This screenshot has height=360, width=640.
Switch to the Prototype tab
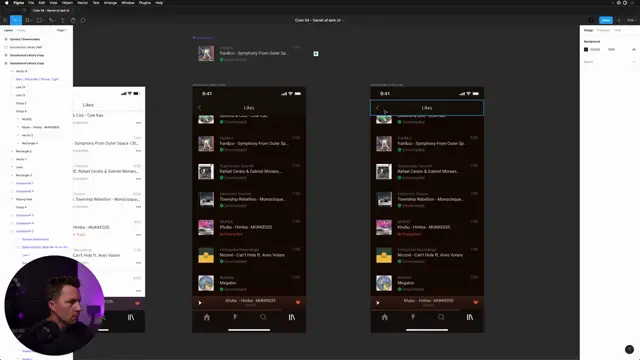(x=603, y=30)
